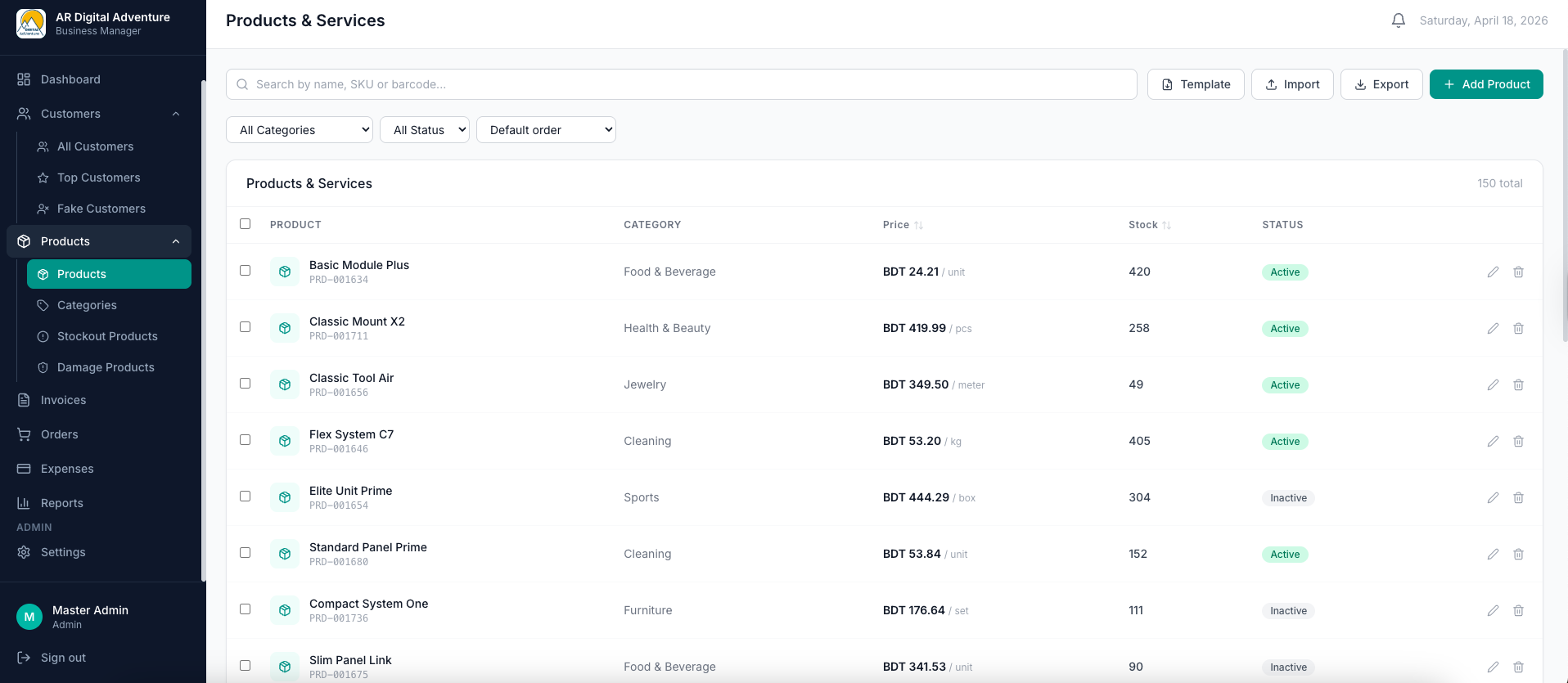
Task: Open the All Categories dropdown
Action: [x=300, y=130]
